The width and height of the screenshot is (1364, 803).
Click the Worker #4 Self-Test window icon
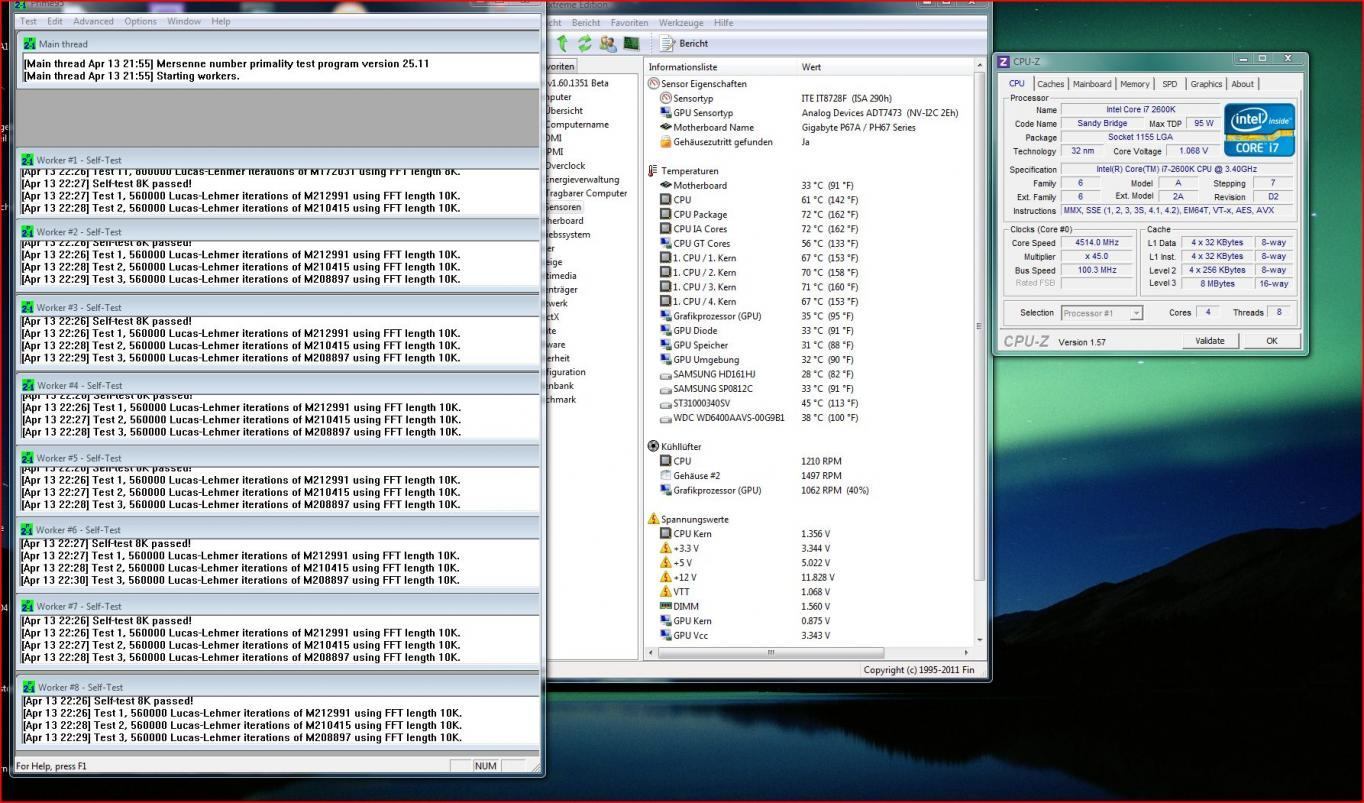28,385
